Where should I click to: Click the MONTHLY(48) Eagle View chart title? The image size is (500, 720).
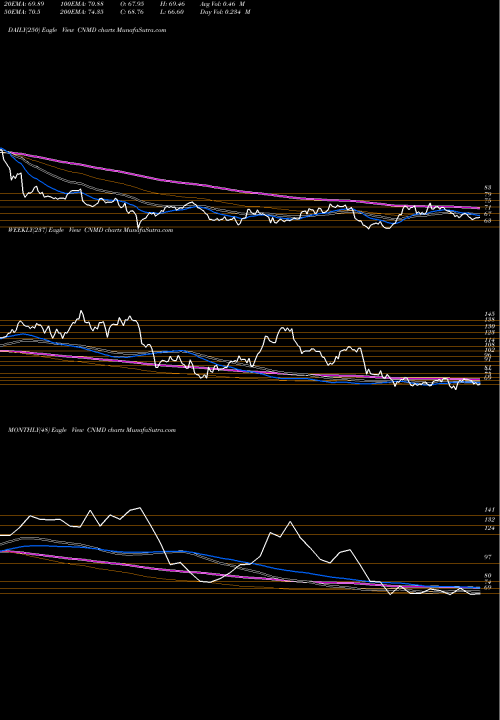(x=92, y=430)
